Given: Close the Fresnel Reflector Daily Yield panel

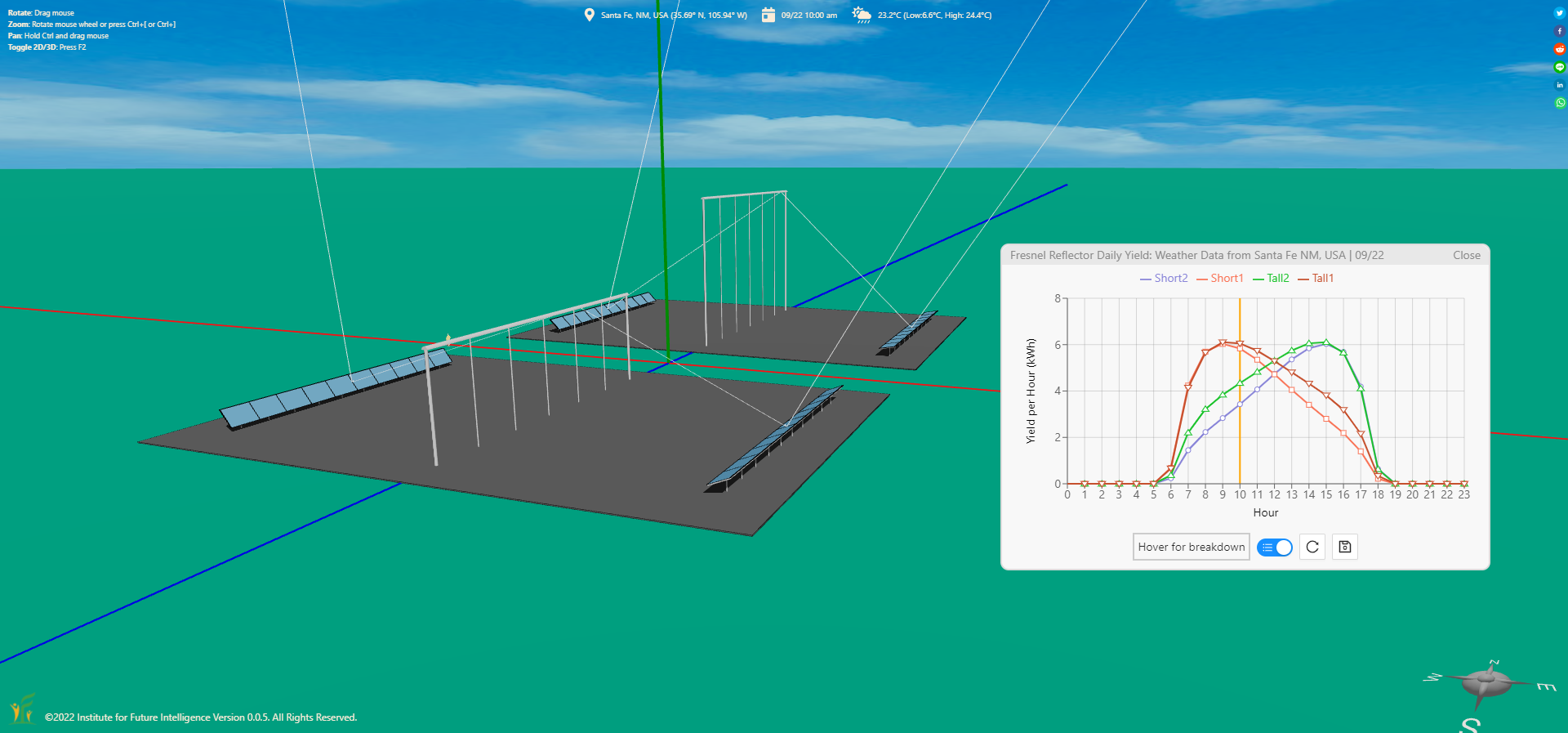Looking at the screenshot, I should [1466, 255].
